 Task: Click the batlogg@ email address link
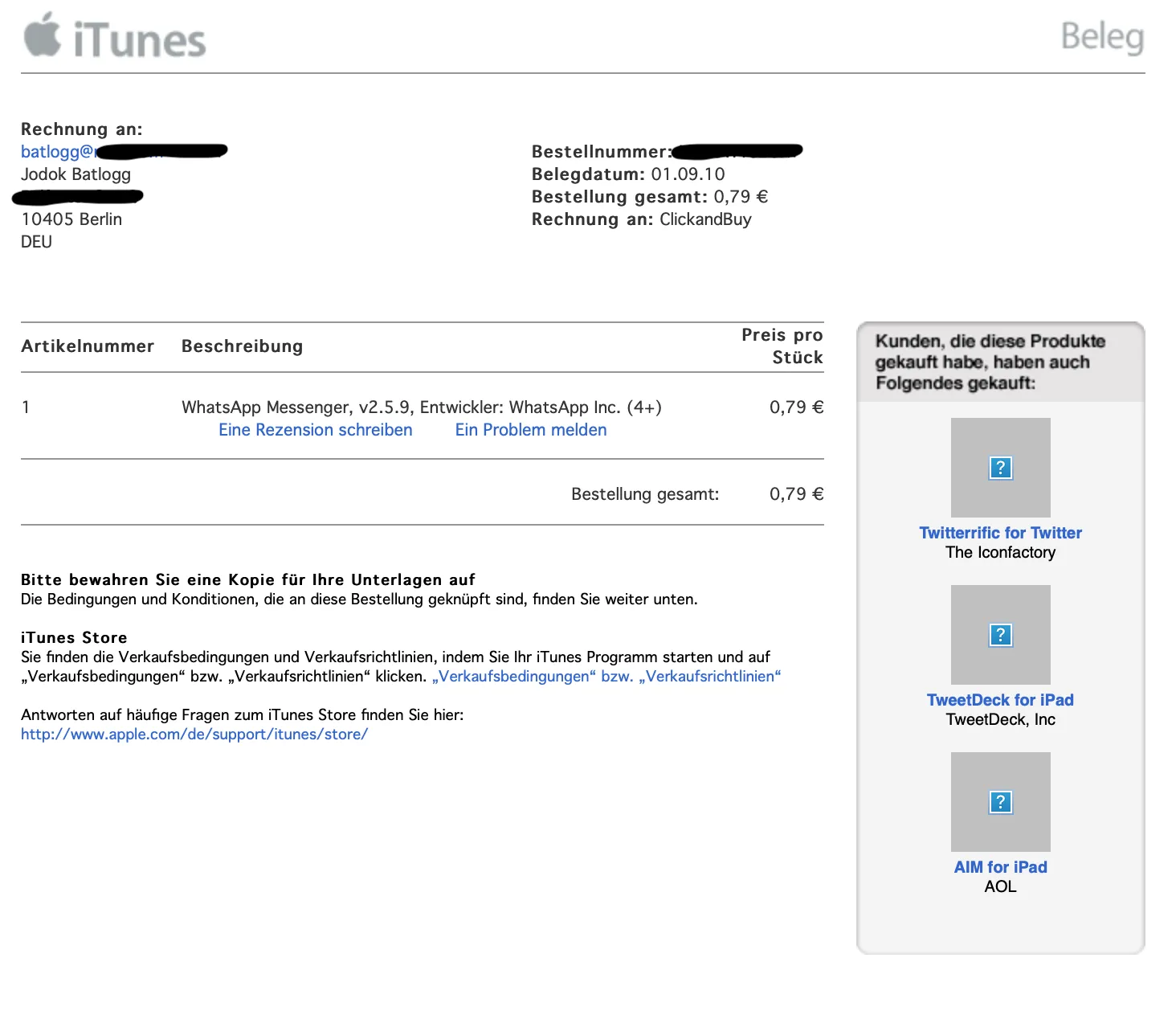point(56,152)
